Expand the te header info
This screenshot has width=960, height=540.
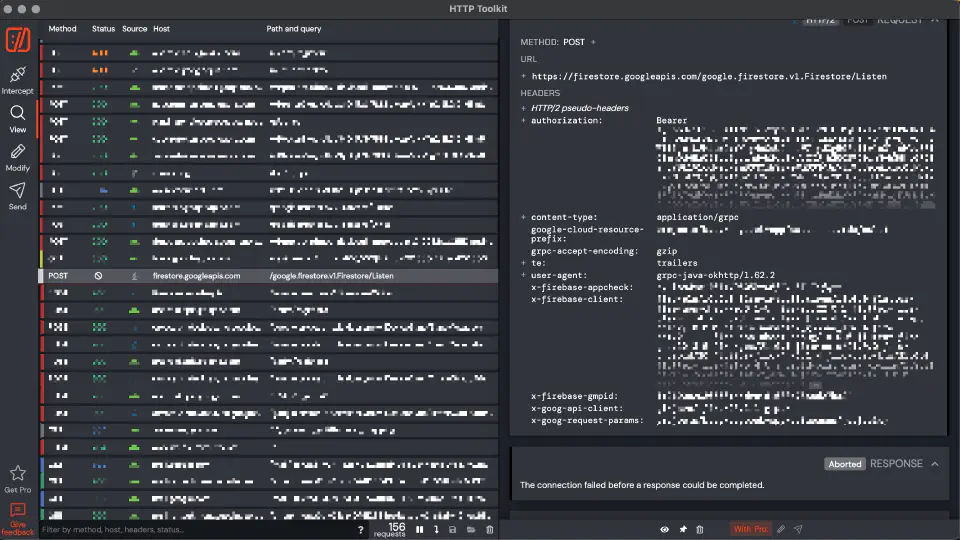point(523,263)
